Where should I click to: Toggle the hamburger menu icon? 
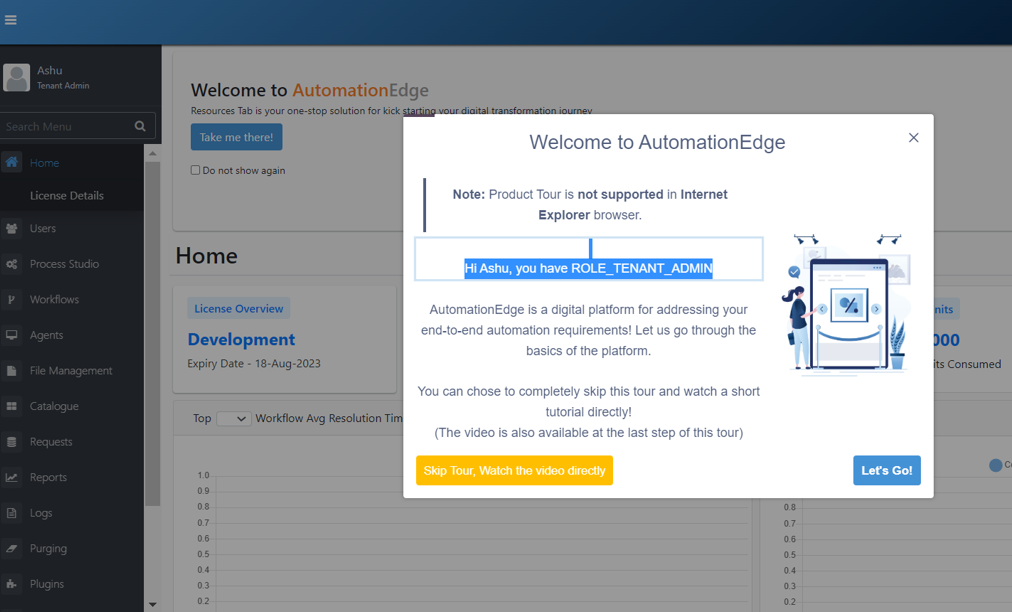click(x=10, y=20)
